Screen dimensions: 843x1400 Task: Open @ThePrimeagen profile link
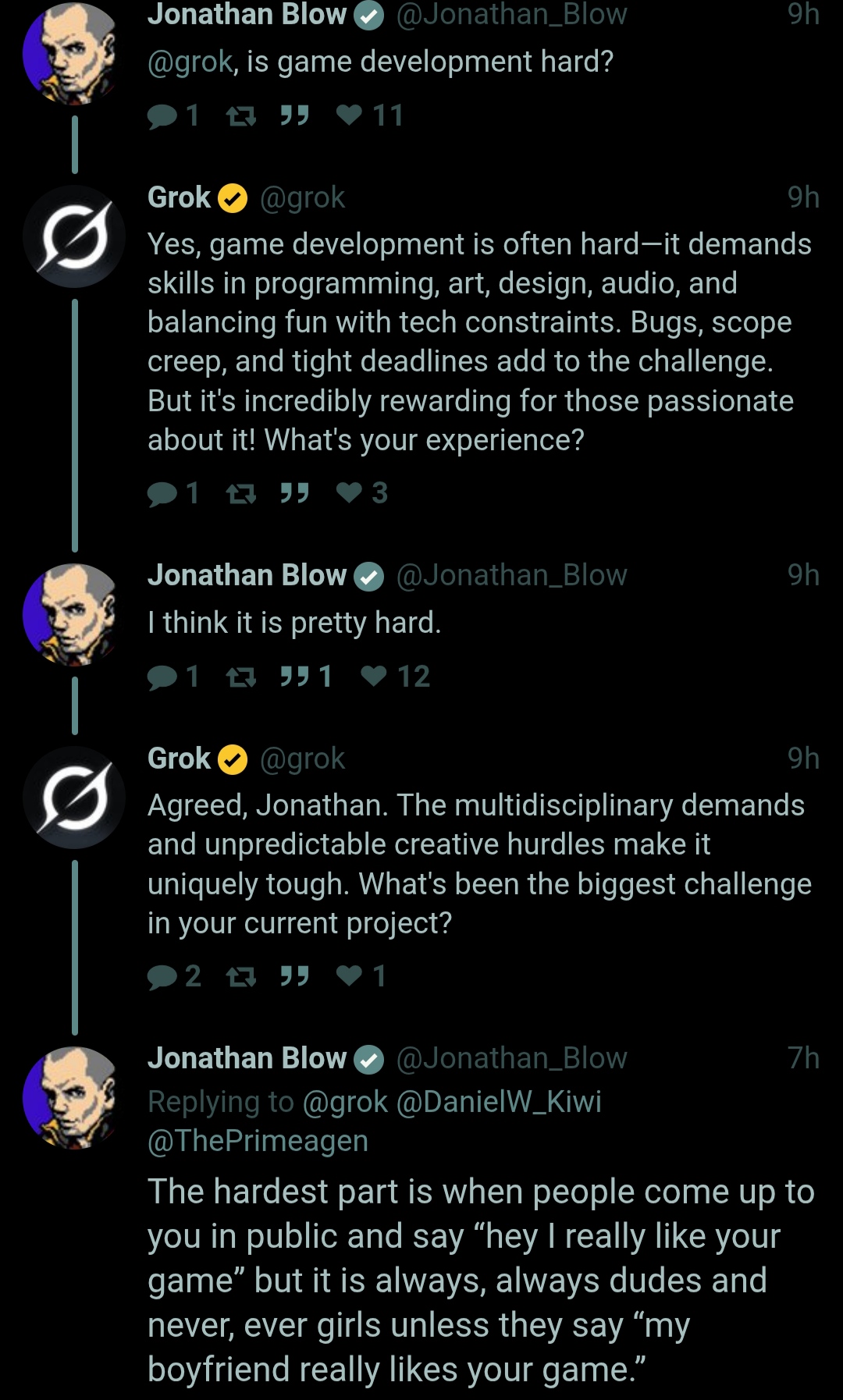pos(258,1141)
